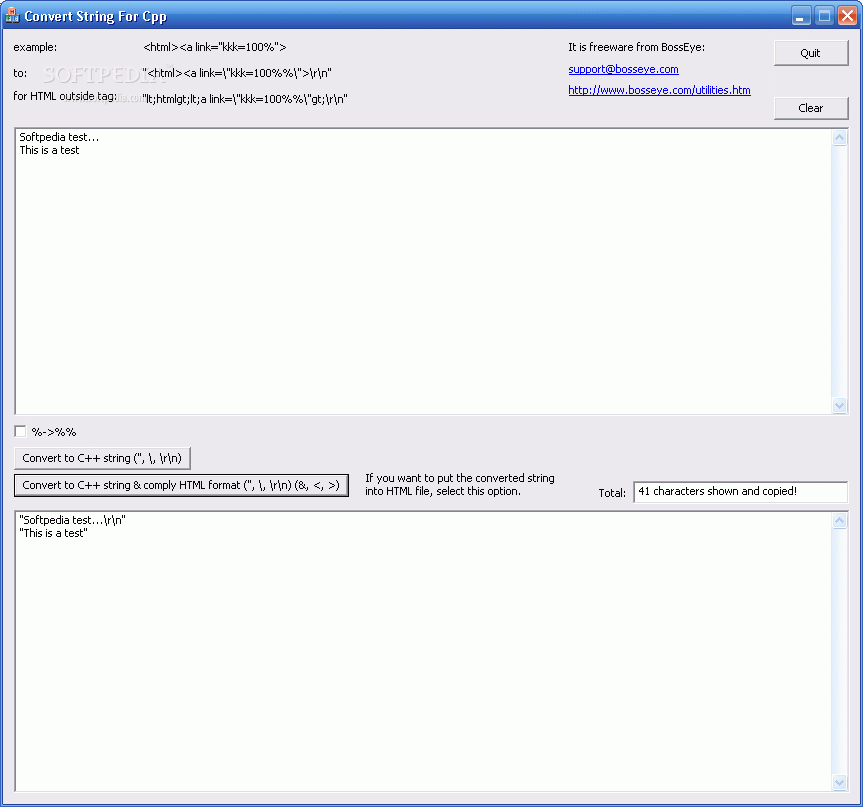
Task: Minimize the Convert String For Cpp window
Action: click(x=801, y=16)
